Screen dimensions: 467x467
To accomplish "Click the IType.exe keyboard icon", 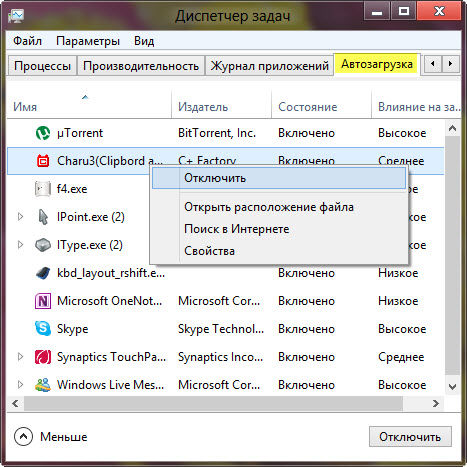I will [43, 245].
